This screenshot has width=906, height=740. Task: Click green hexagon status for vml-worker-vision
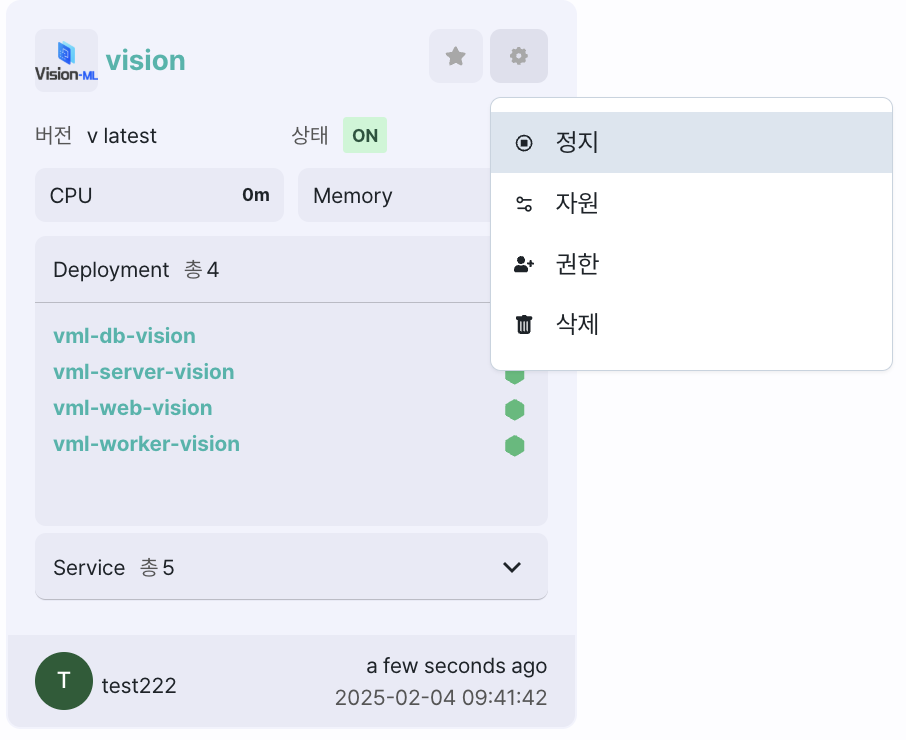pyautogui.click(x=515, y=445)
